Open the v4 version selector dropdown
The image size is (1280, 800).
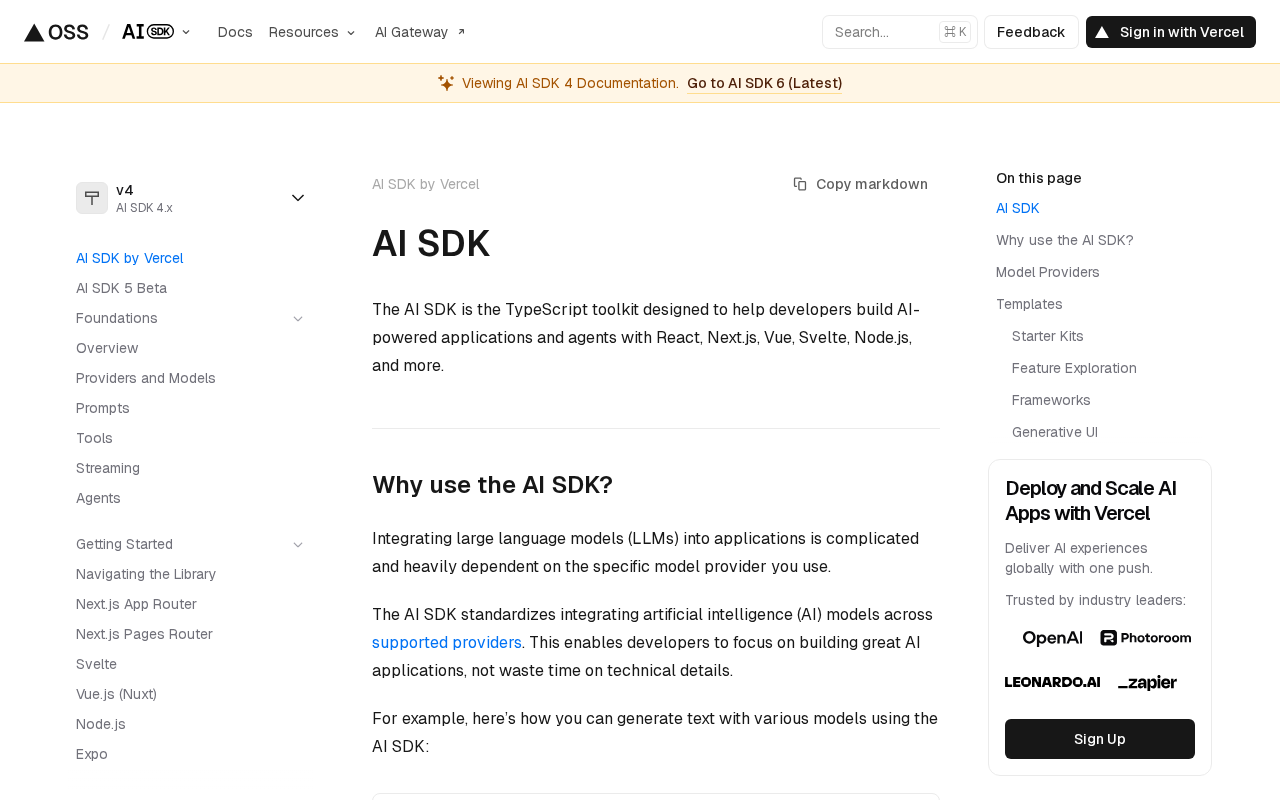pos(298,198)
